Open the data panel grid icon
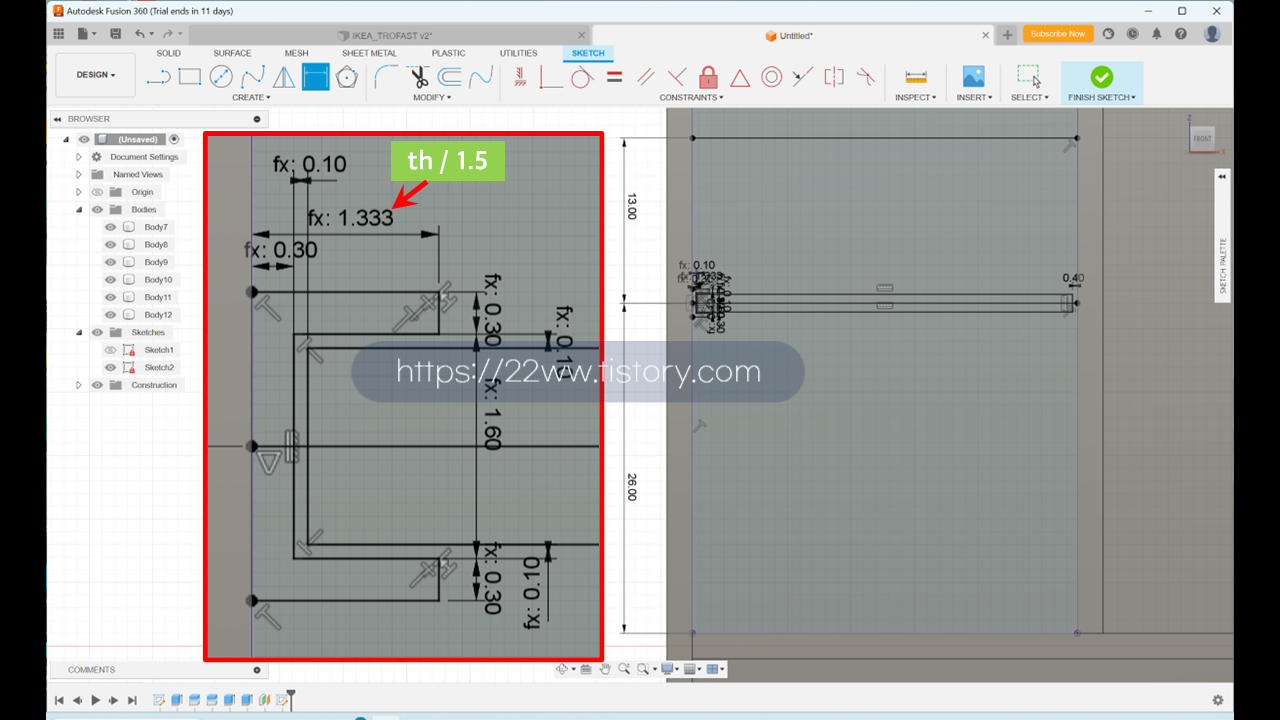Screen dimensions: 1280x720 pos(58,34)
